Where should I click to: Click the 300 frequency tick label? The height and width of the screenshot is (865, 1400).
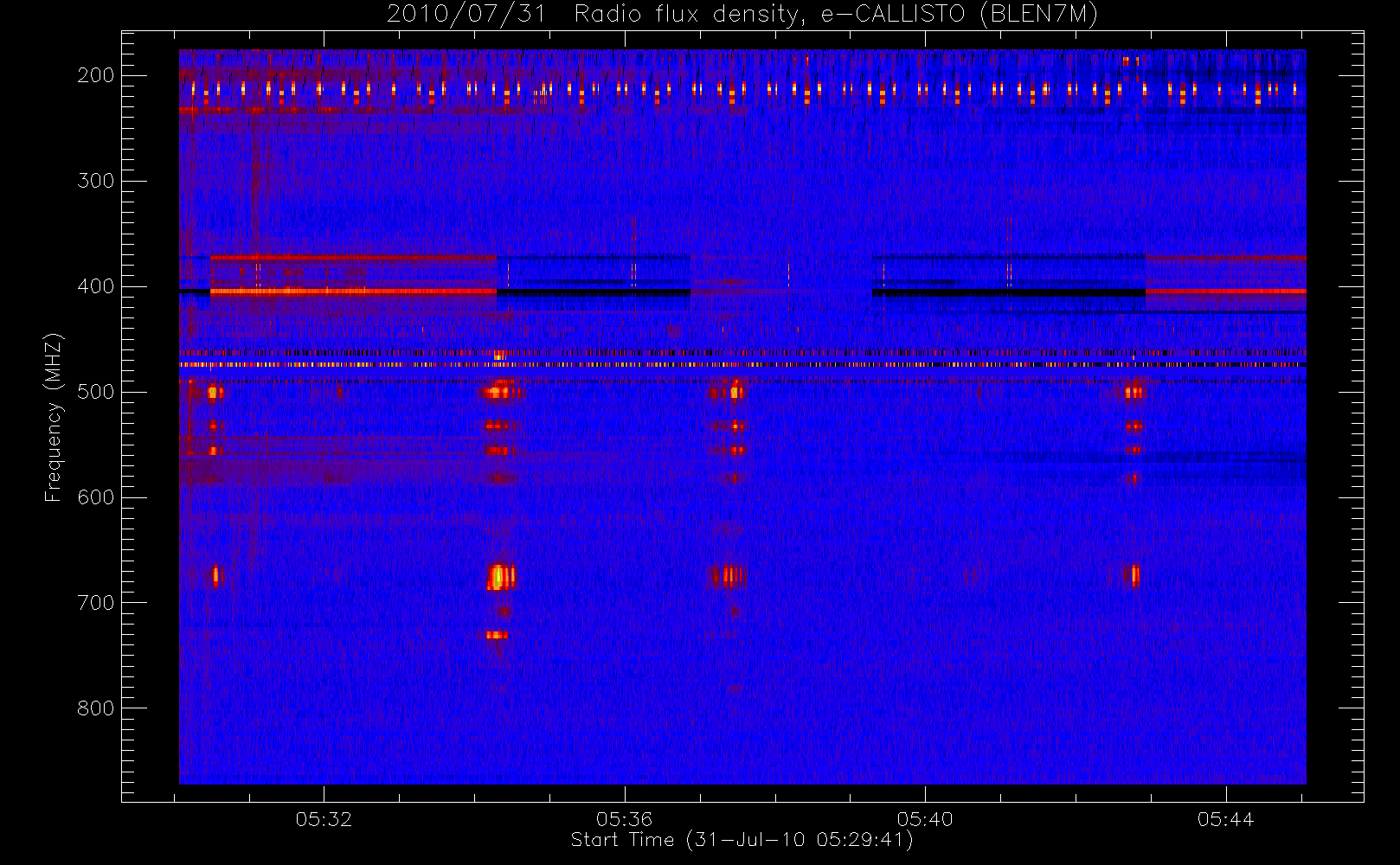pos(96,181)
